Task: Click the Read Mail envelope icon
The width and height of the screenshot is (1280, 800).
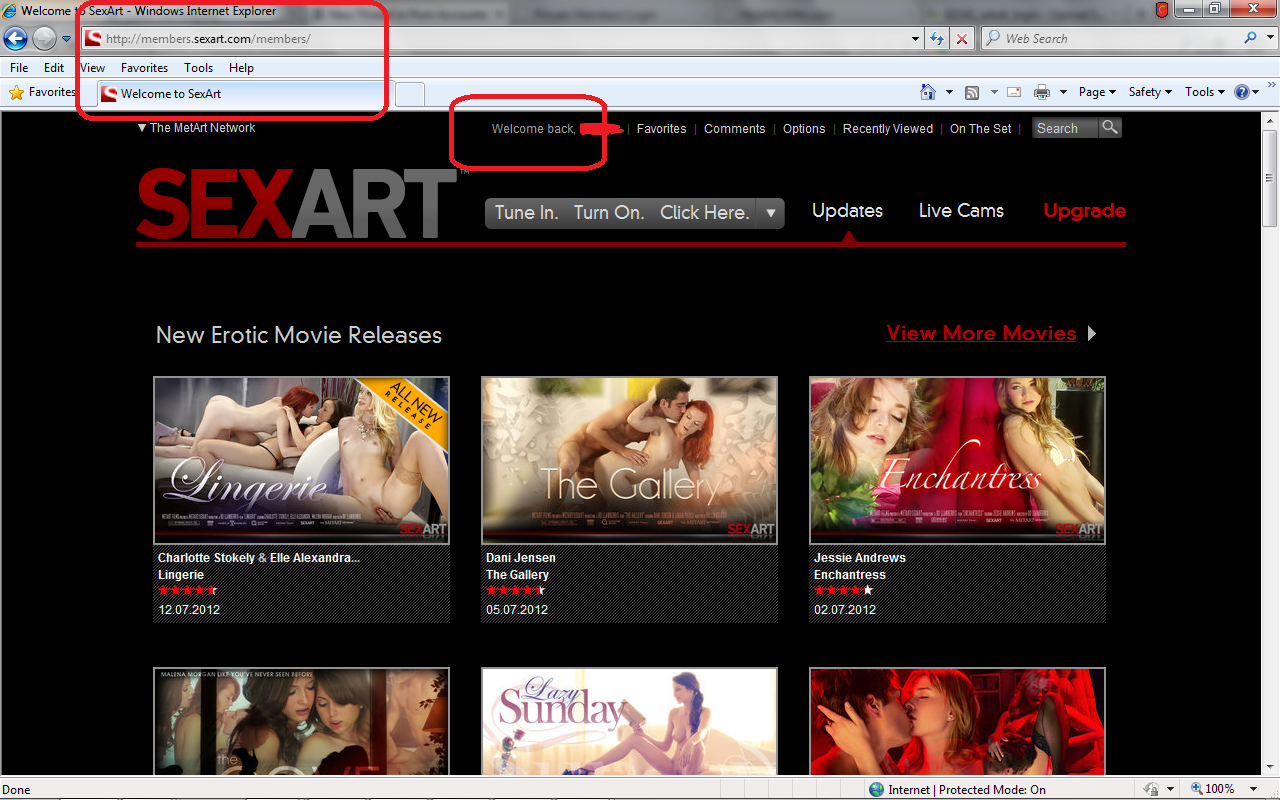Action: [1014, 92]
